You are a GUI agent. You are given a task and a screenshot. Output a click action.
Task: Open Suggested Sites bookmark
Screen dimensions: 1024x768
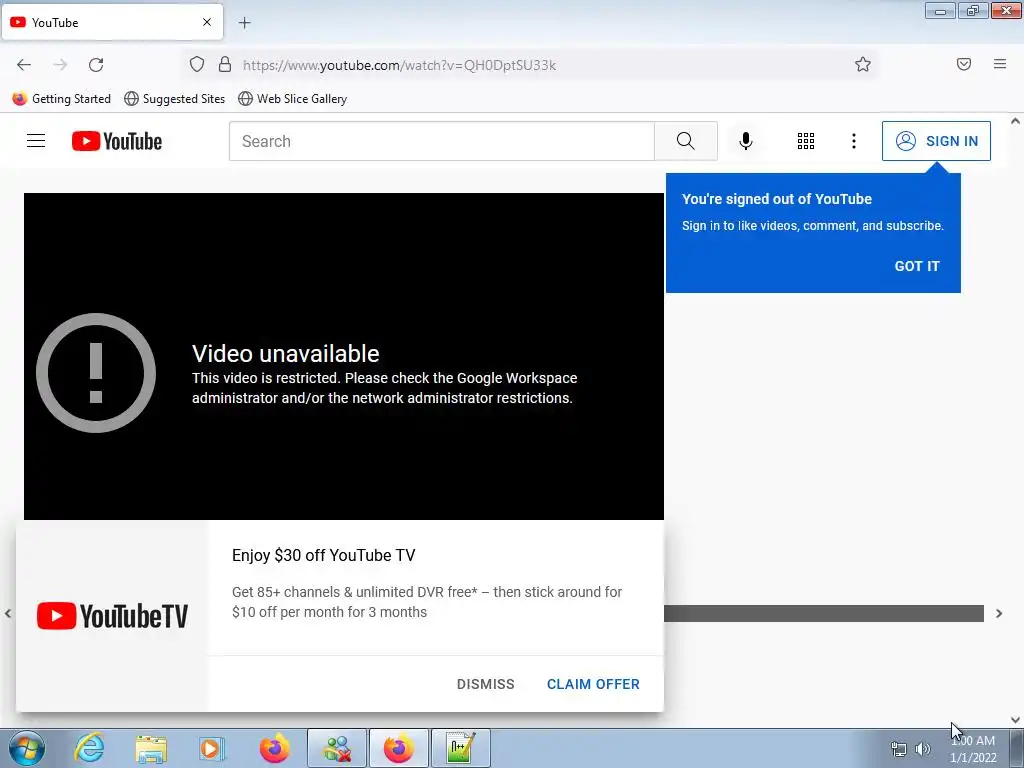pyautogui.click(x=174, y=99)
